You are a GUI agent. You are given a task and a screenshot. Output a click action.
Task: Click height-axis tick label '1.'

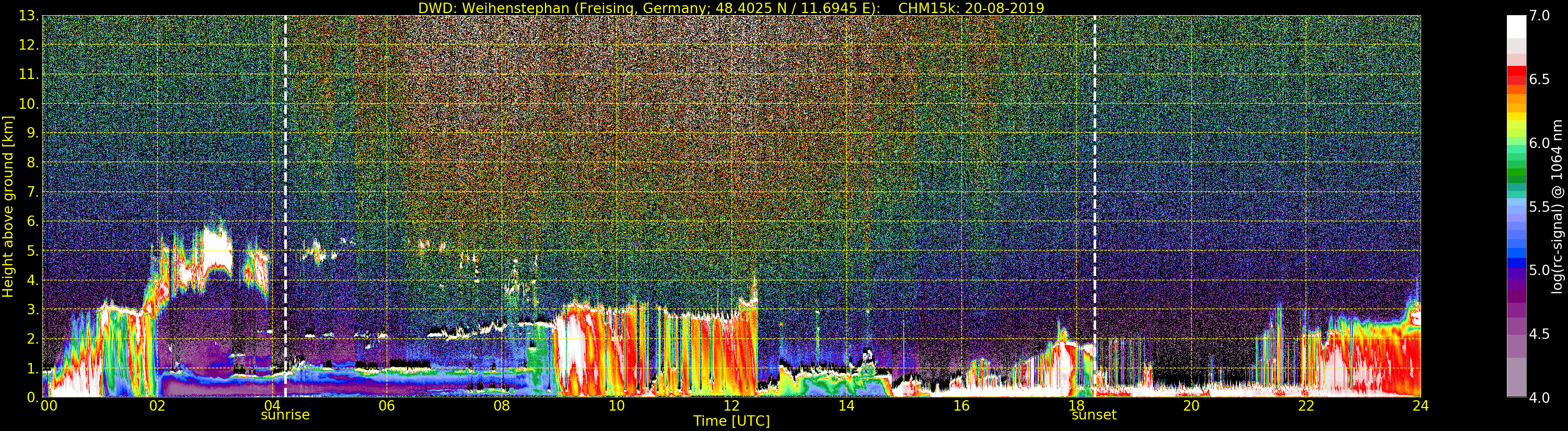pos(33,368)
